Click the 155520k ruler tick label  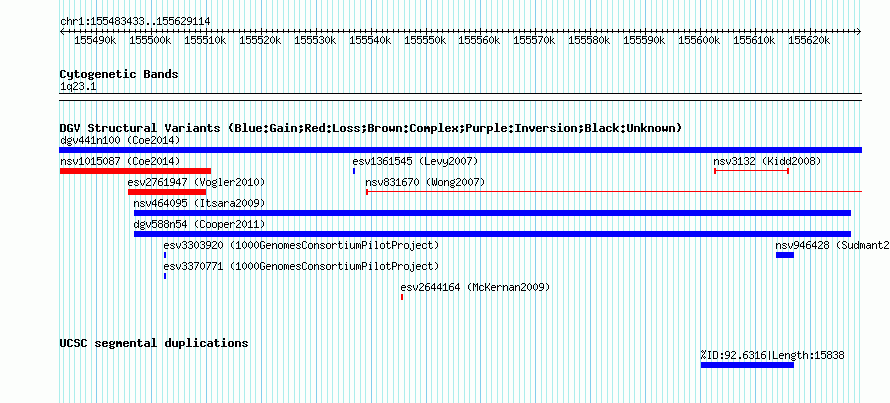click(x=261, y=40)
